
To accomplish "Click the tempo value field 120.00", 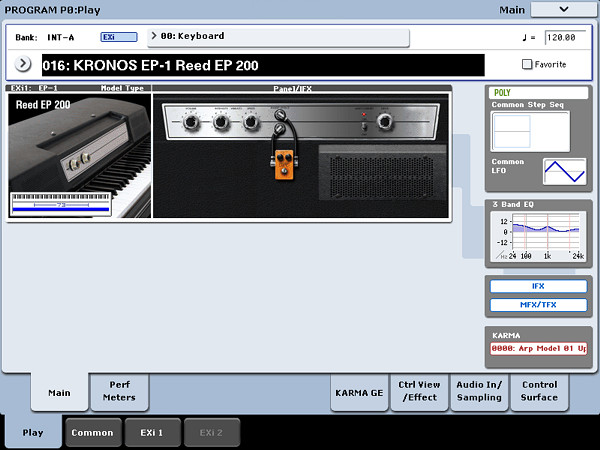I will pyautogui.click(x=565, y=38).
